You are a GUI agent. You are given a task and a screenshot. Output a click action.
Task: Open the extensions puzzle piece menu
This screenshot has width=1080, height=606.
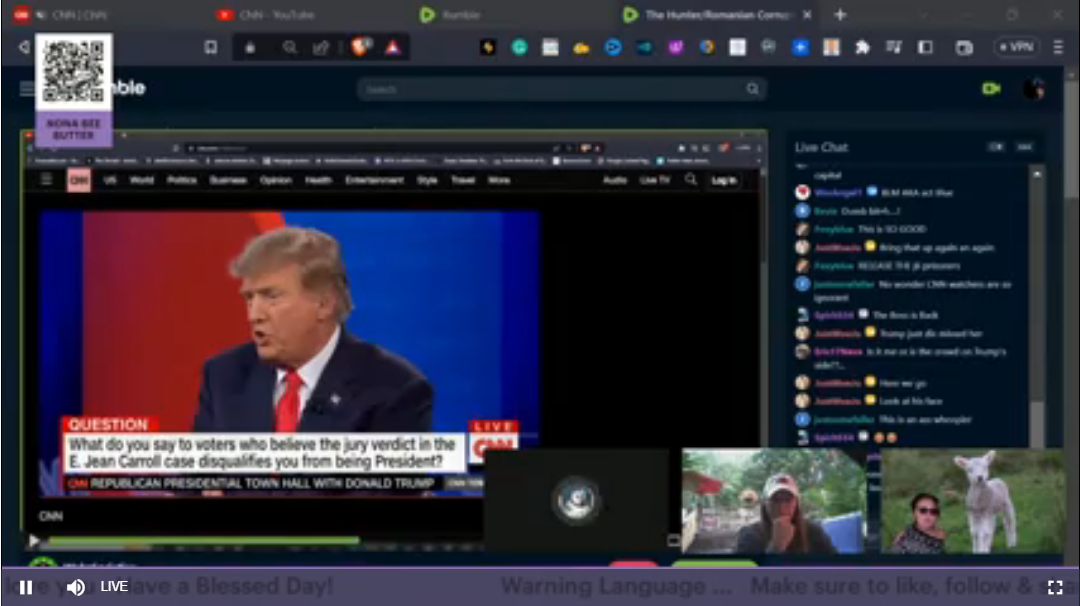pyautogui.click(x=862, y=47)
